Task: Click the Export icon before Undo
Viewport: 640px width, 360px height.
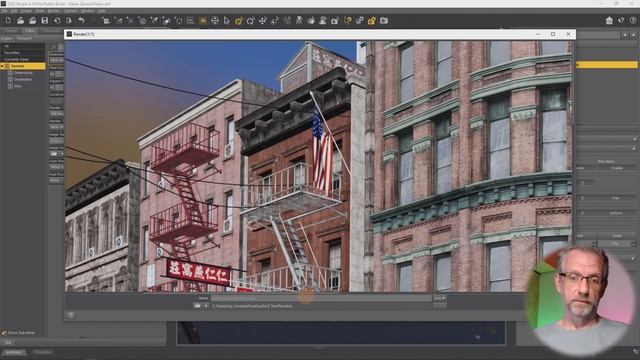Action: click(x=69, y=20)
